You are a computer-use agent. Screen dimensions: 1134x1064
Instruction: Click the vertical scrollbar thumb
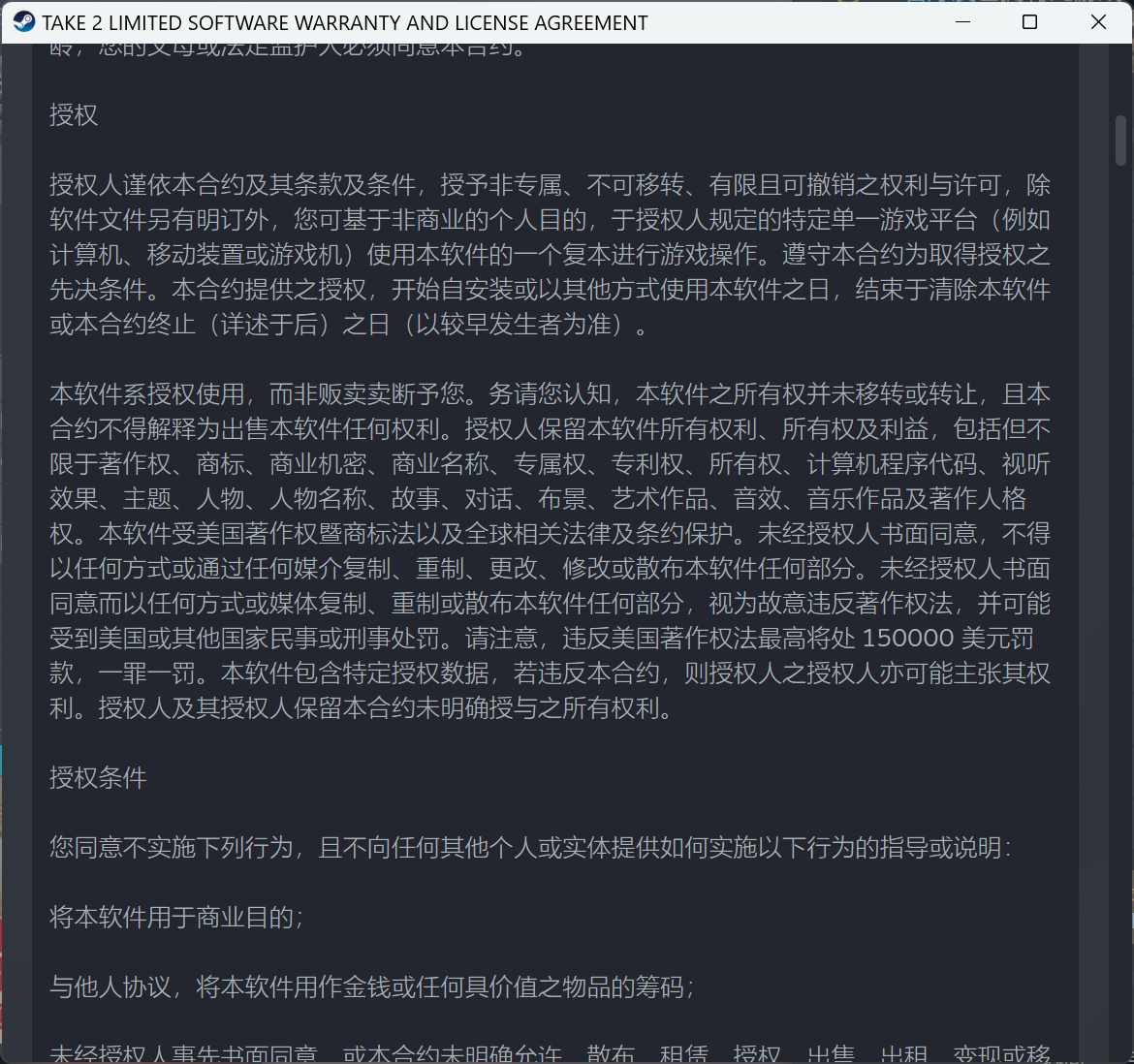tap(1120, 141)
